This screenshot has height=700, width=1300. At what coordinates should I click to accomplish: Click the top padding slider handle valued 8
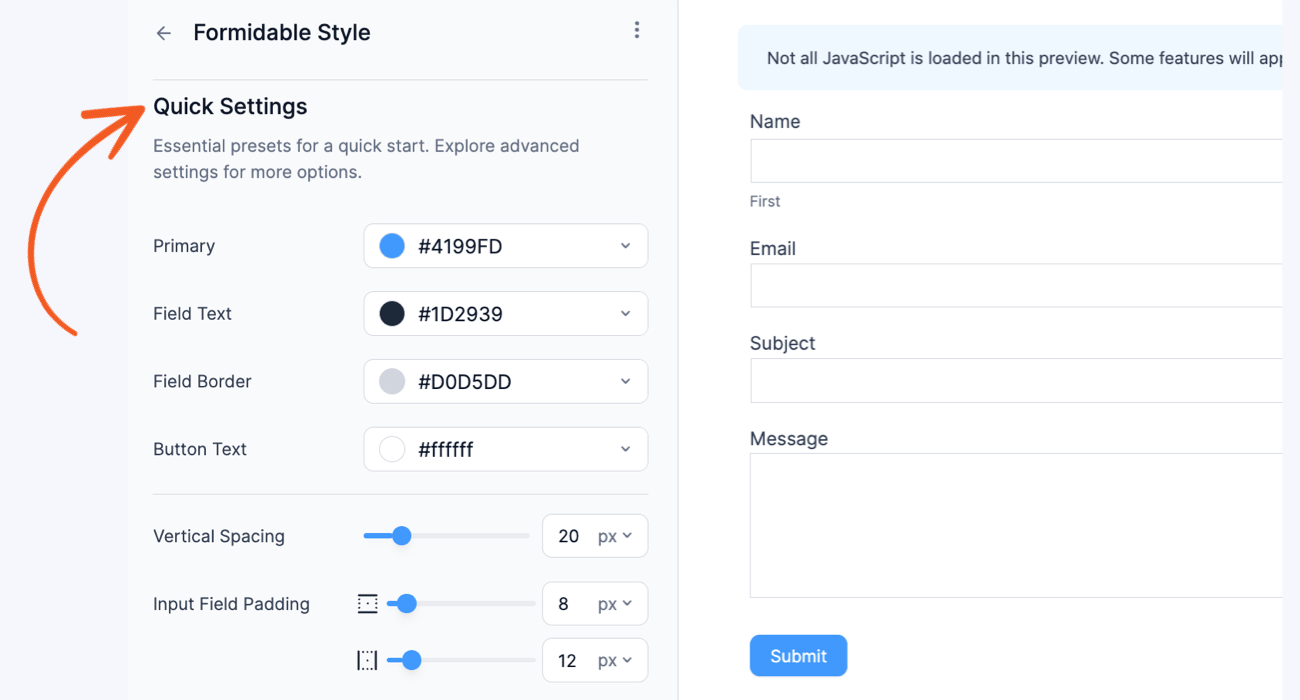(407, 604)
